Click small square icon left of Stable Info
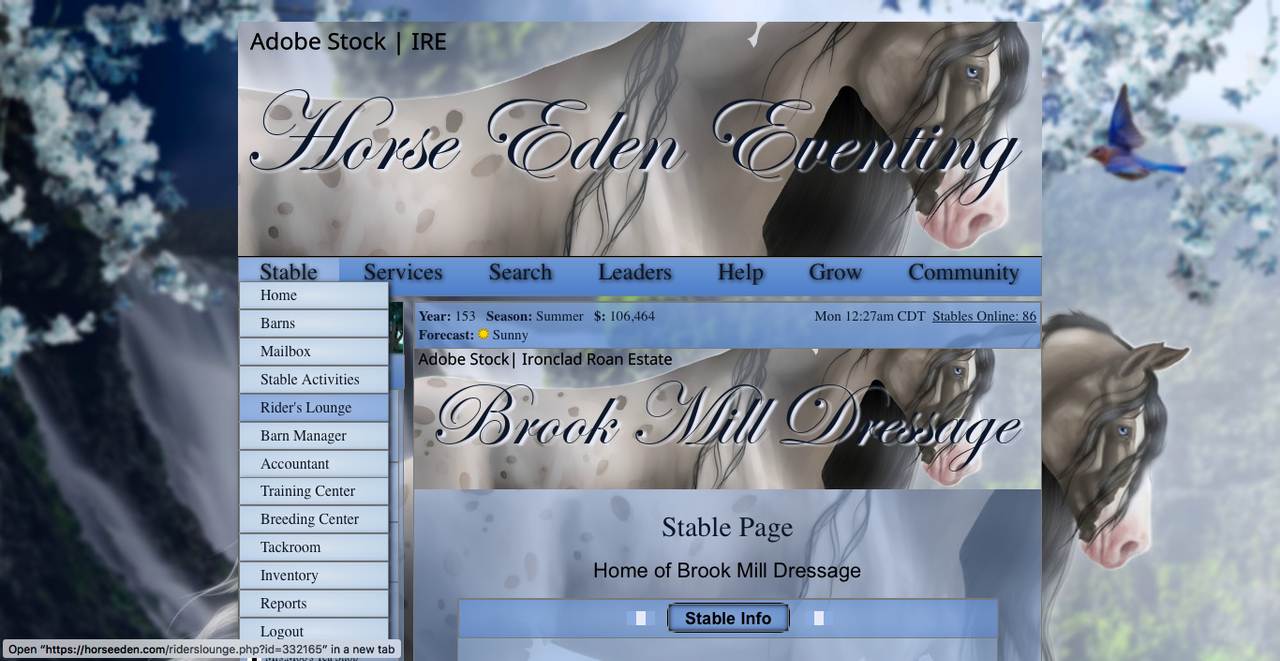 (x=641, y=618)
